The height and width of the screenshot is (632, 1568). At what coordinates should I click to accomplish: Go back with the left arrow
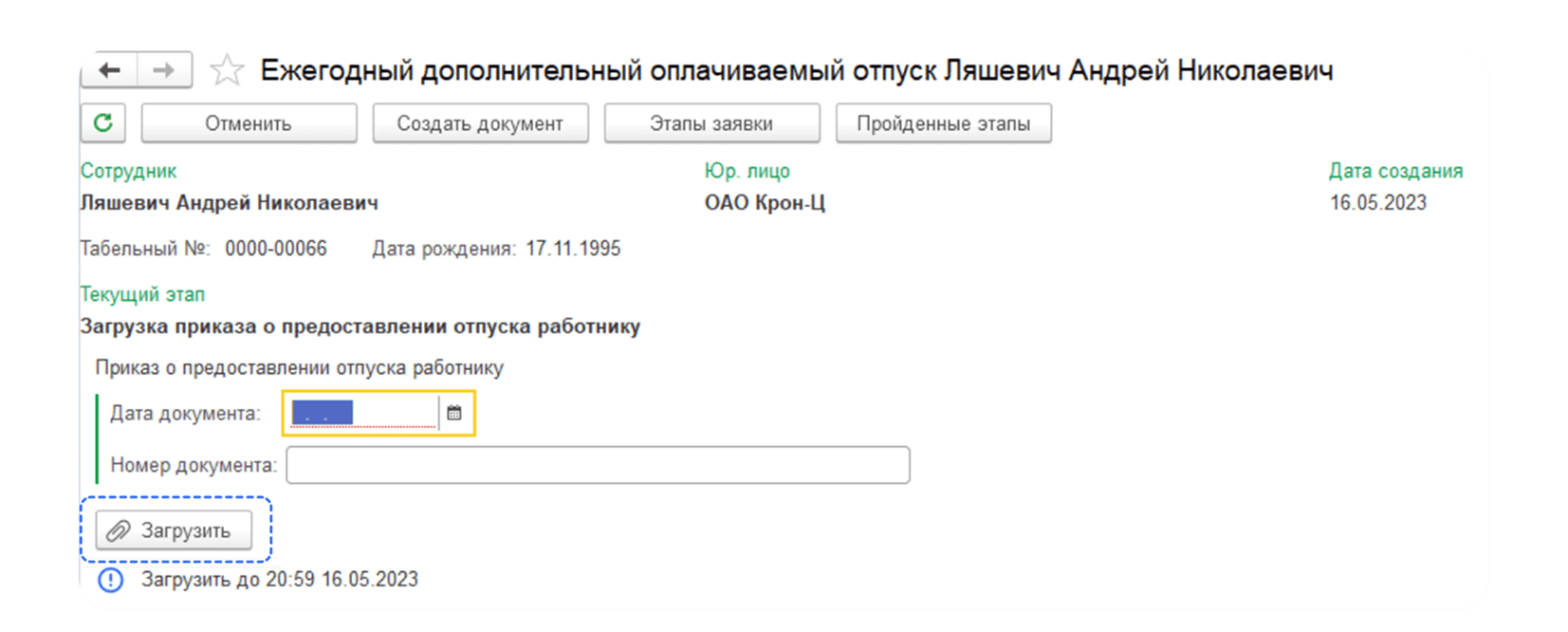point(110,70)
